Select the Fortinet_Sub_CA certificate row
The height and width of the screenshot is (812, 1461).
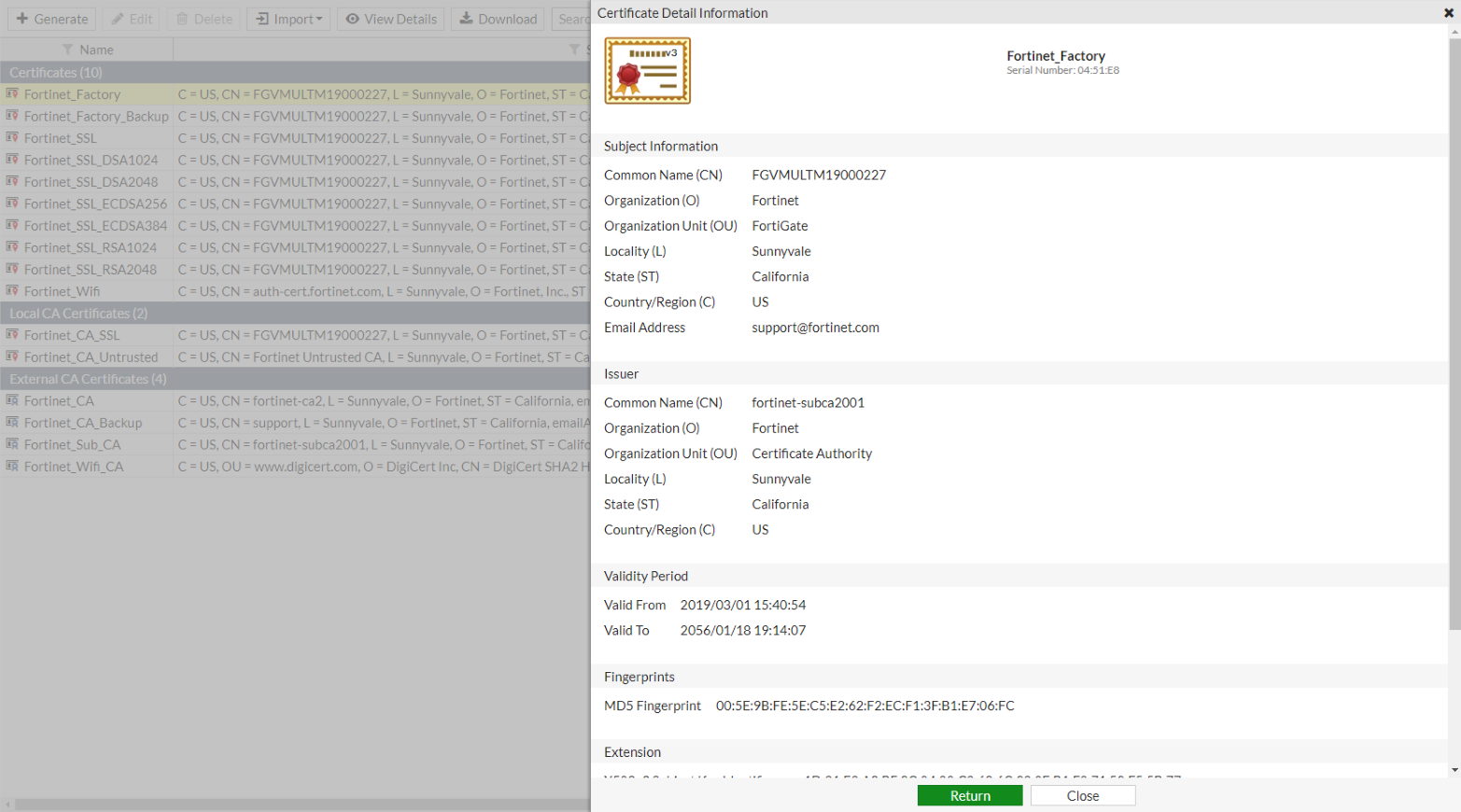295,444
